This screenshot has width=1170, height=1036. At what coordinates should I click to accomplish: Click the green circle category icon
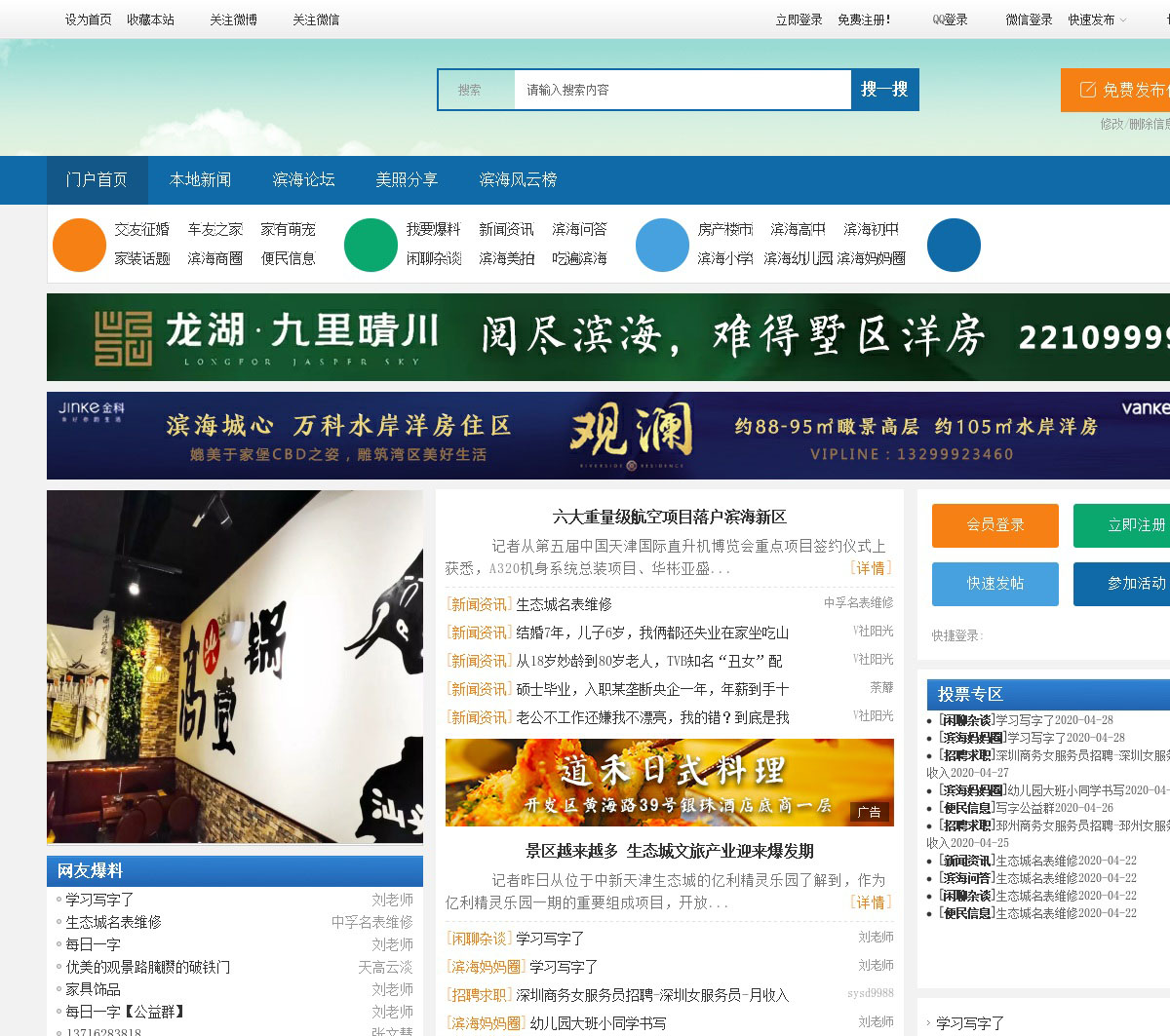(x=370, y=245)
